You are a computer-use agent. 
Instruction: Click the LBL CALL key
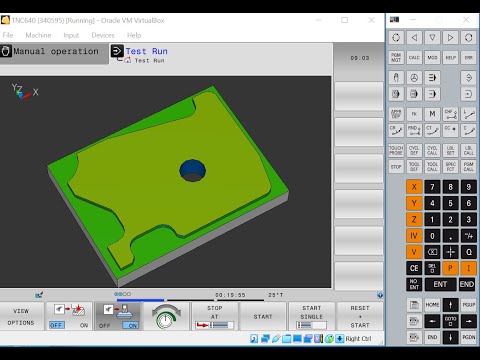468,150
